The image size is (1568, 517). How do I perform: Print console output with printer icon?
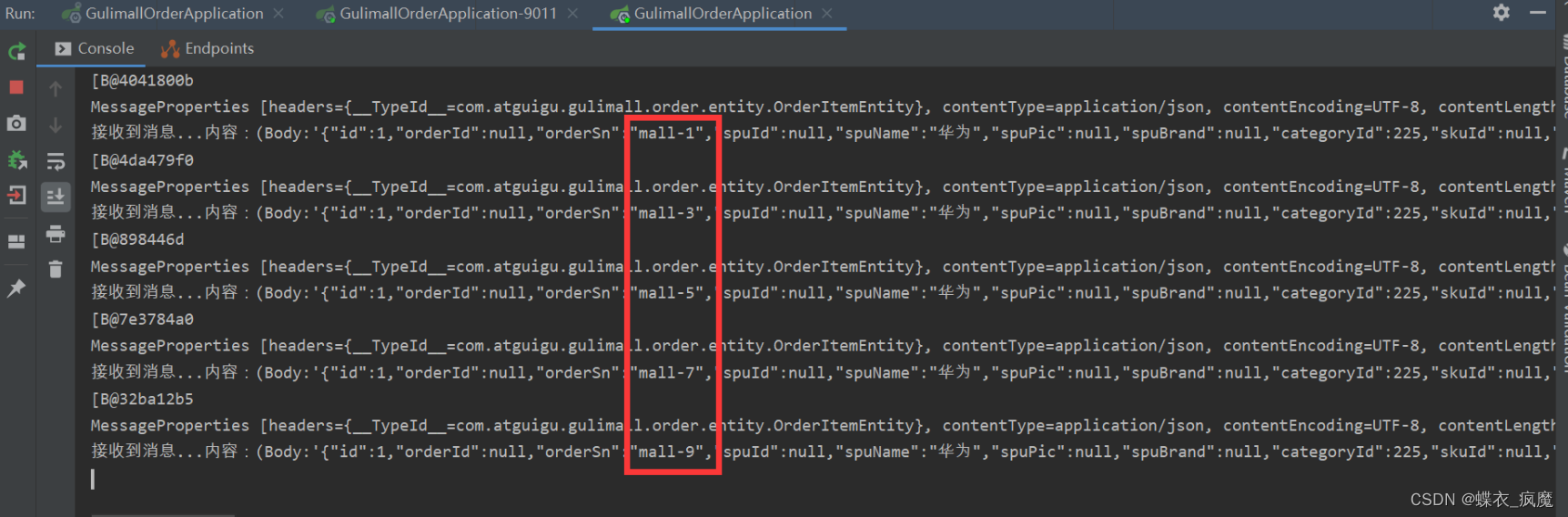(x=56, y=234)
